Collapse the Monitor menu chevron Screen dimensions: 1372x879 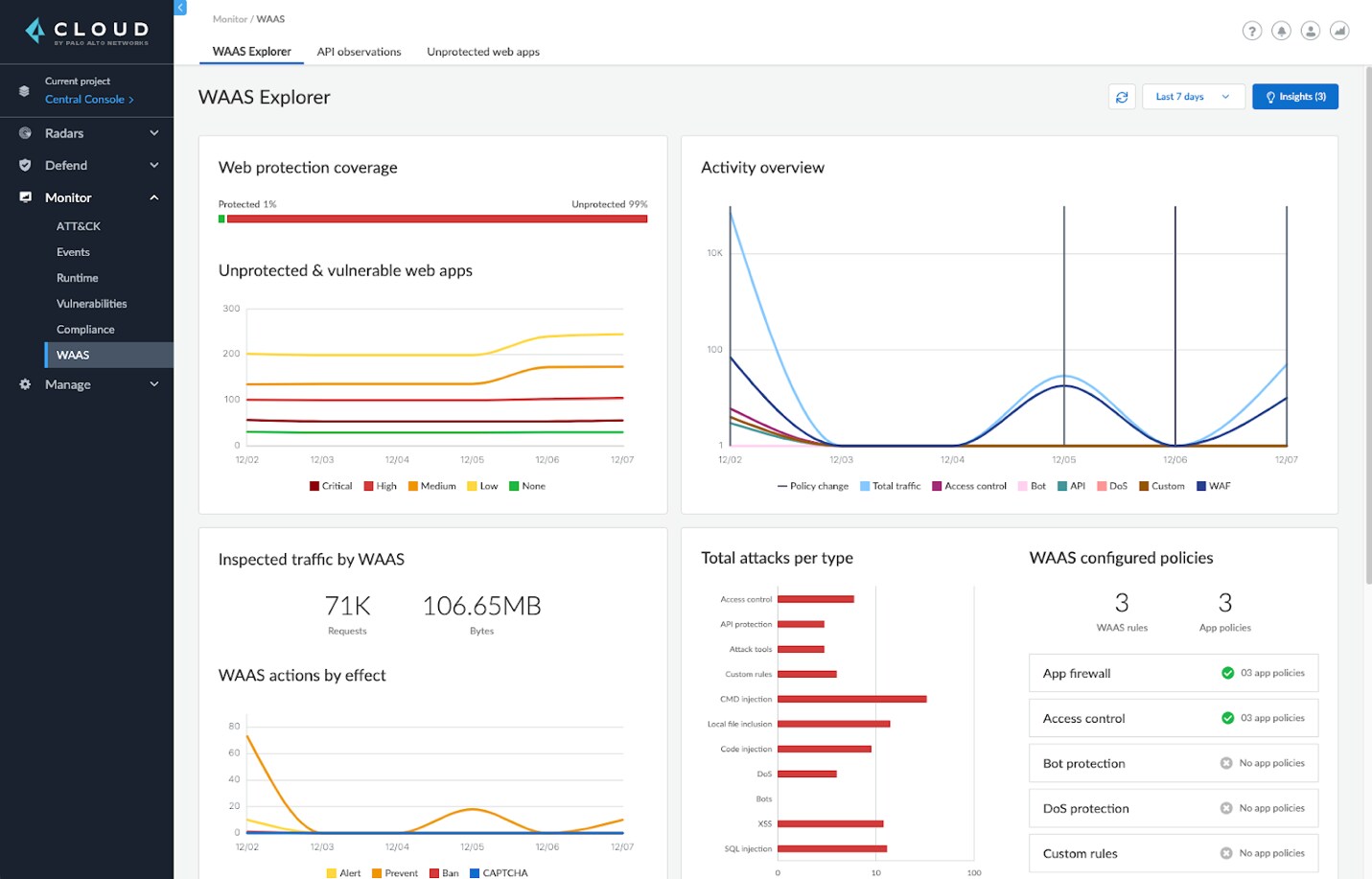pos(154,197)
